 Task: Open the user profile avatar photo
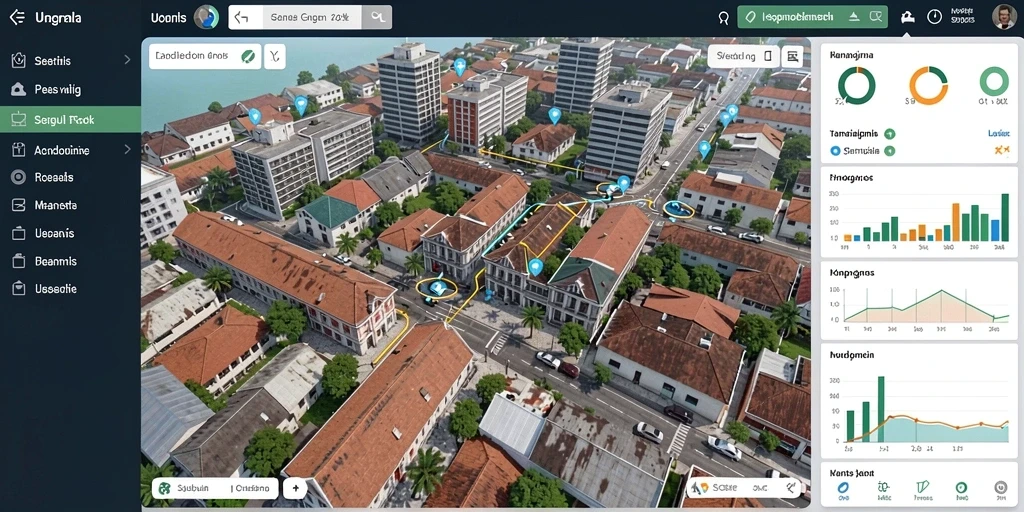1003,18
